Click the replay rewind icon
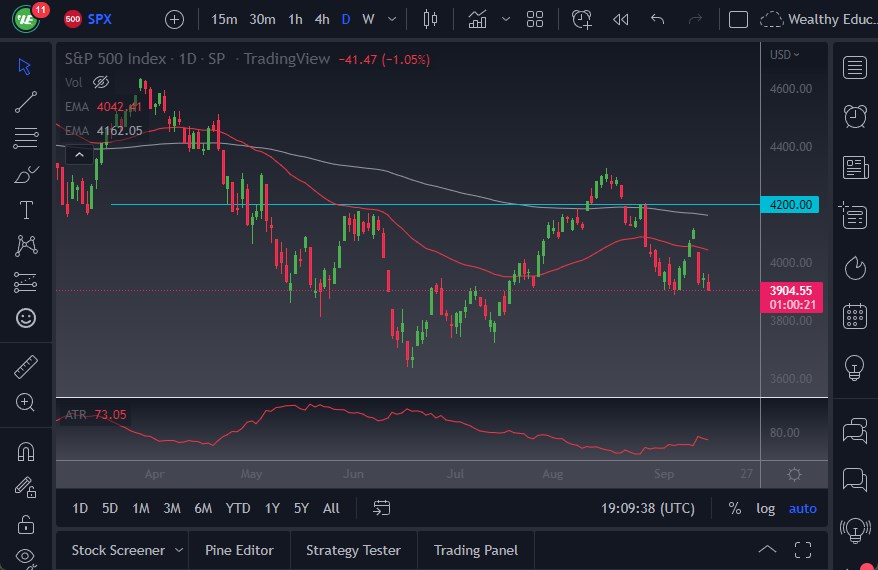The image size is (878, 570). point(620,19)
